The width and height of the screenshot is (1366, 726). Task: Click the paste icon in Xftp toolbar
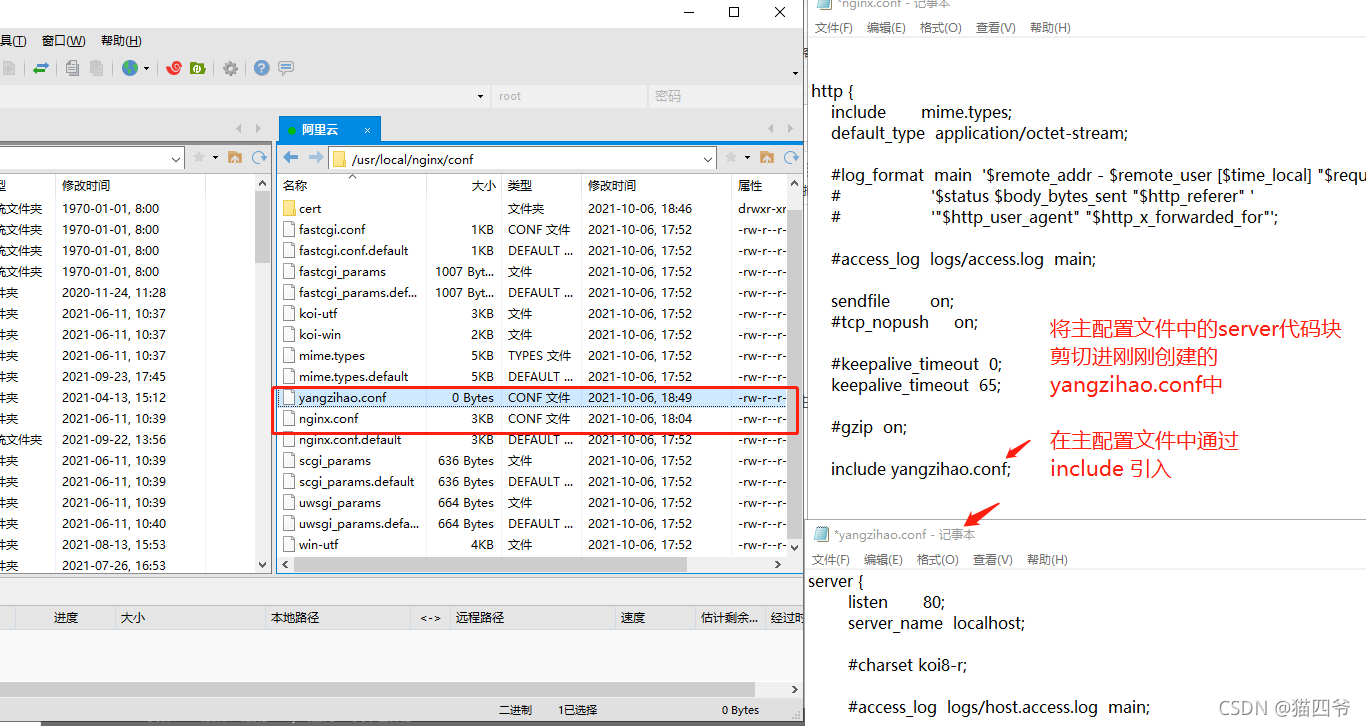[x=96, y=68]
